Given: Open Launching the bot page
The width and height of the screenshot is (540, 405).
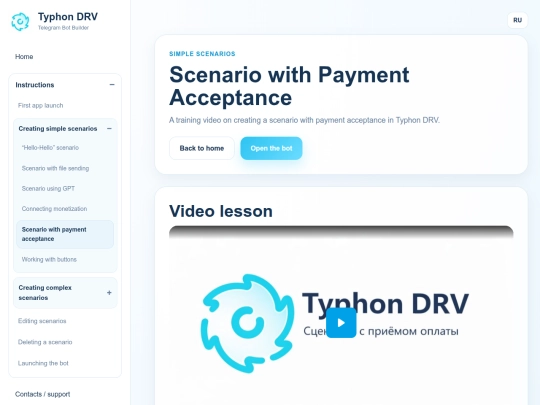Looking at the screenshot, I should [43, 363].
